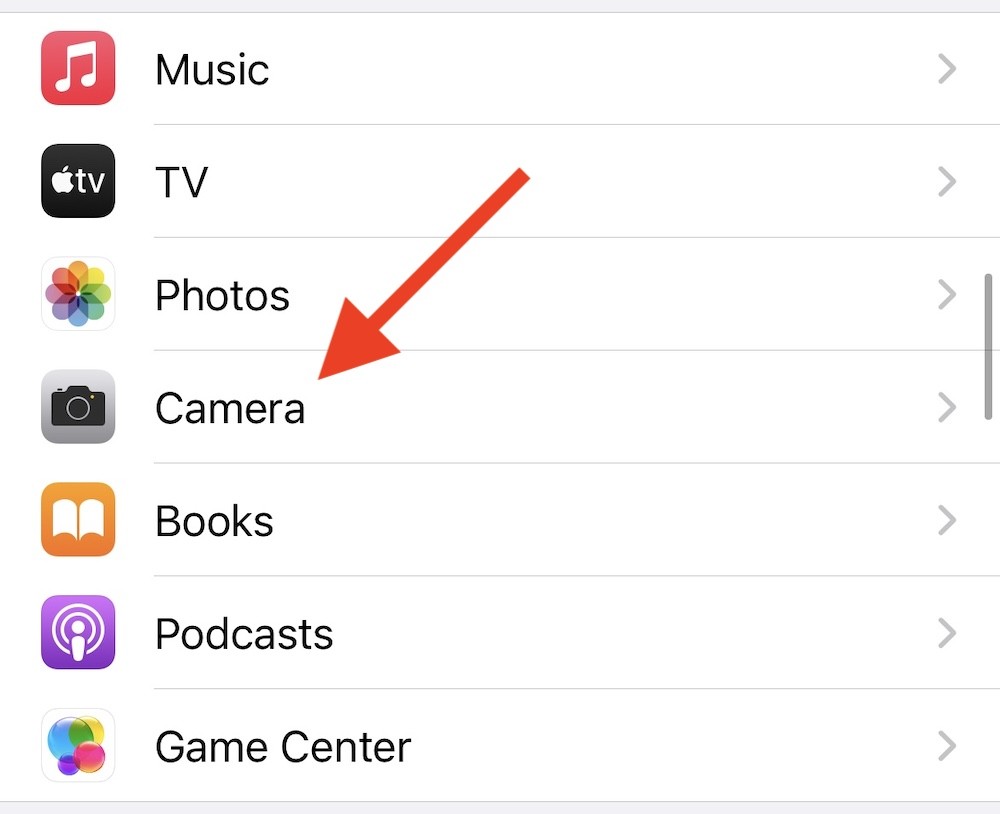This screenshot has height=814, width=1000.
Task: Tap the red Music app icon
Action: 78,68
